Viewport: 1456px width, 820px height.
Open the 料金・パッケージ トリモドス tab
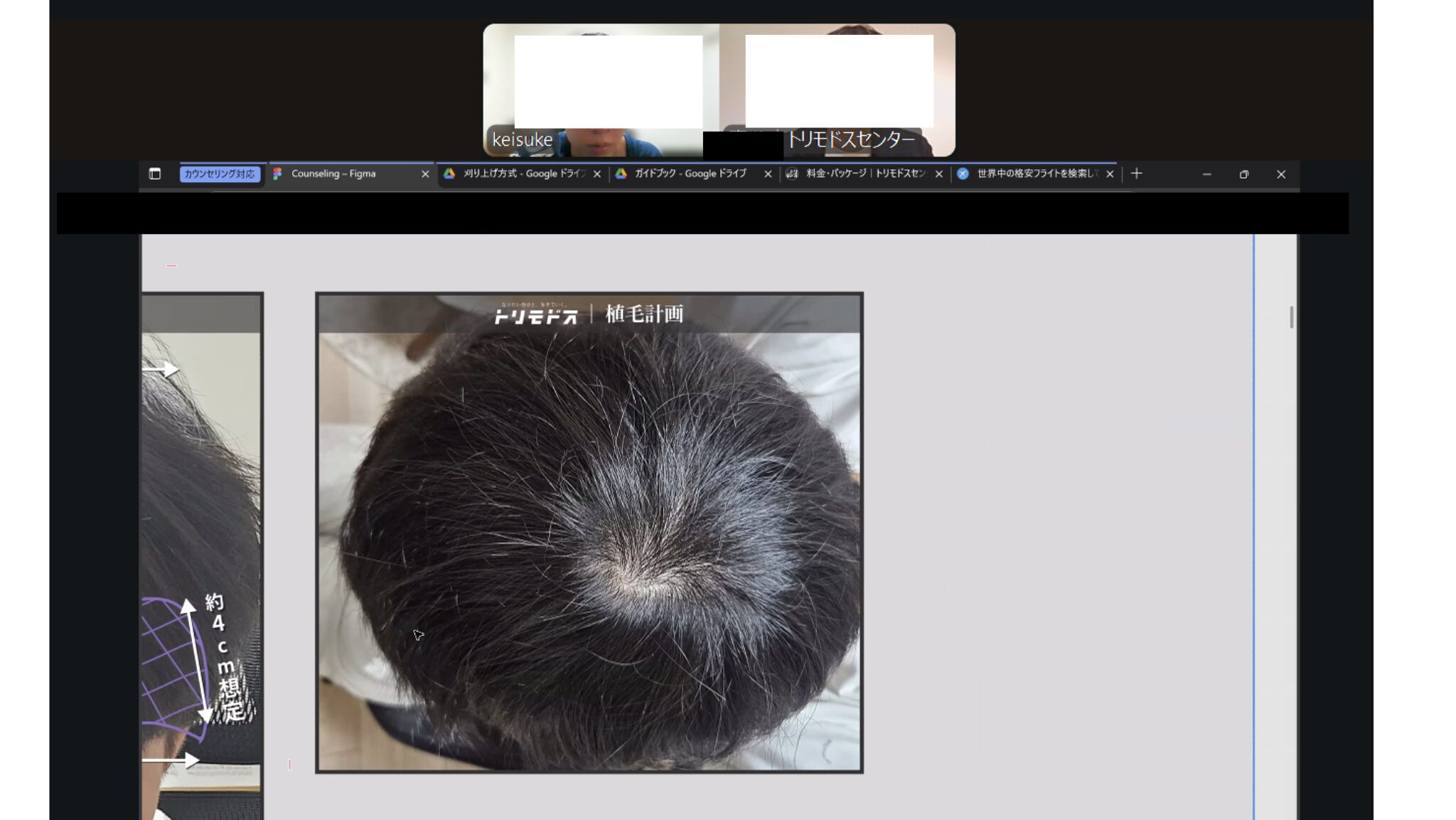point(864,174)
